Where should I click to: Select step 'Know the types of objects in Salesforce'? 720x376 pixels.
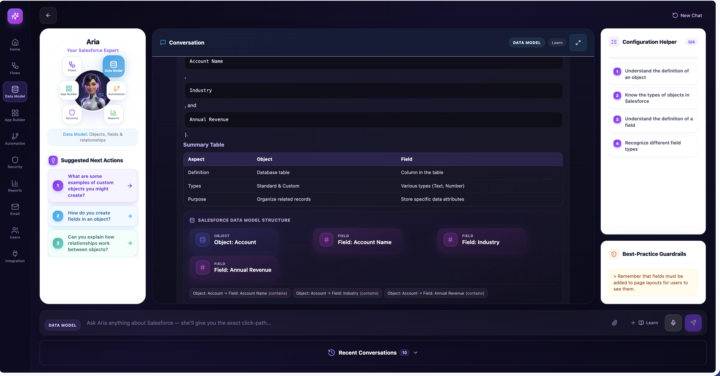pyautogui.click(x=653, y=98)
